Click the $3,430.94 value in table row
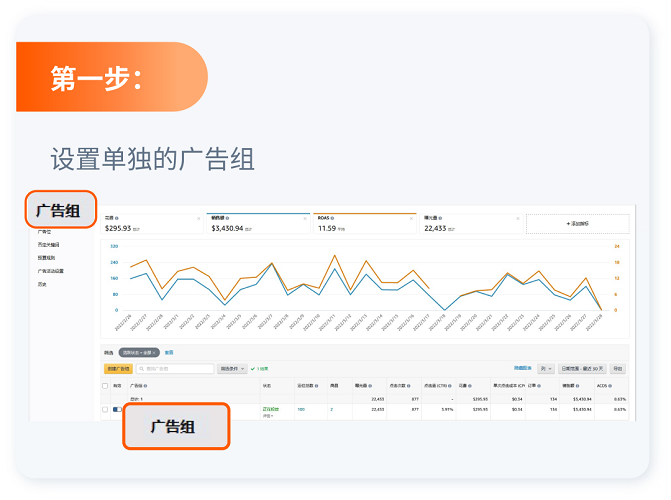The image size is (671, 500). click(x=582, y=410)
